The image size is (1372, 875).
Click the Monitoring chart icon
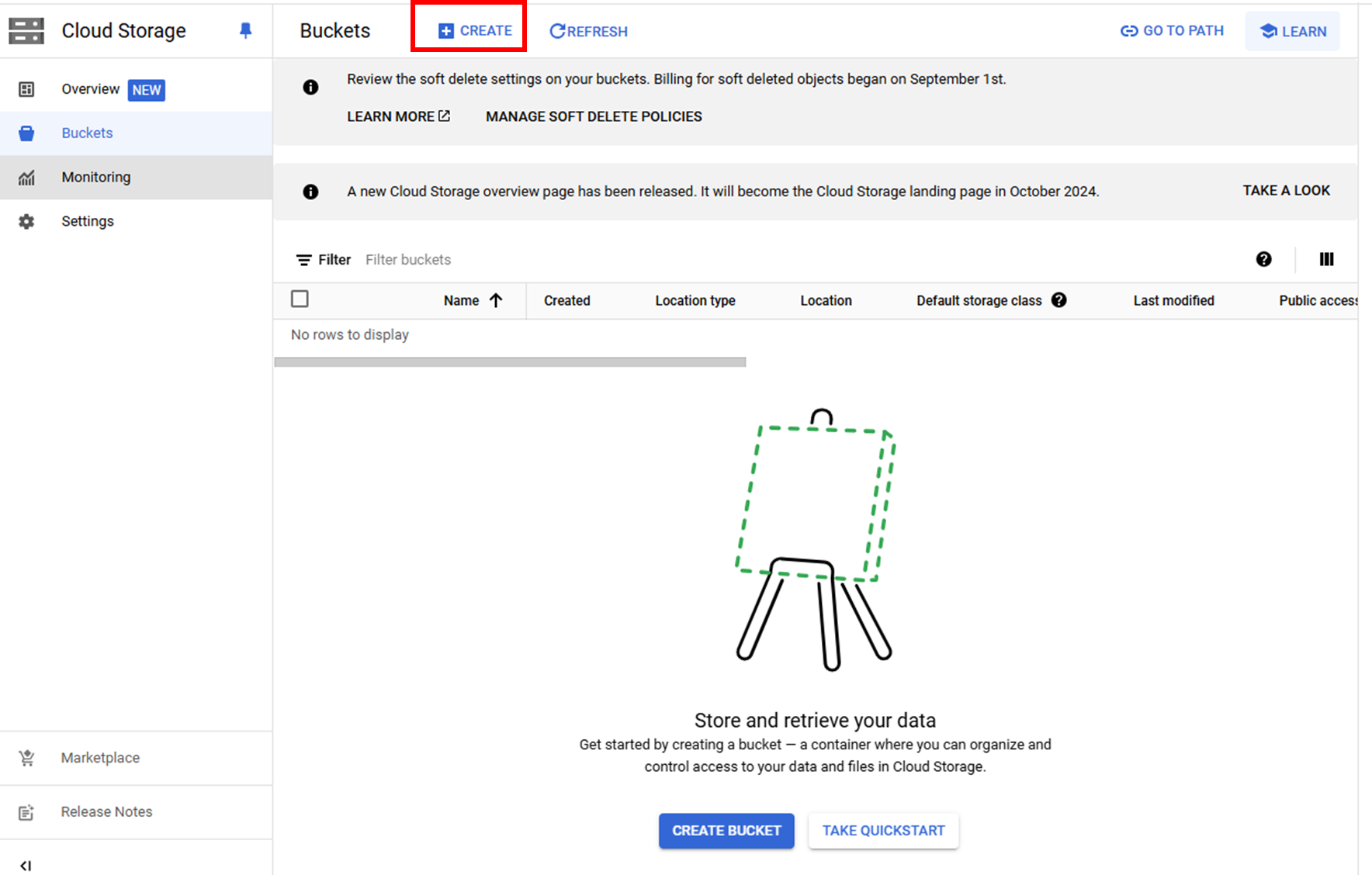coord(26,178)
